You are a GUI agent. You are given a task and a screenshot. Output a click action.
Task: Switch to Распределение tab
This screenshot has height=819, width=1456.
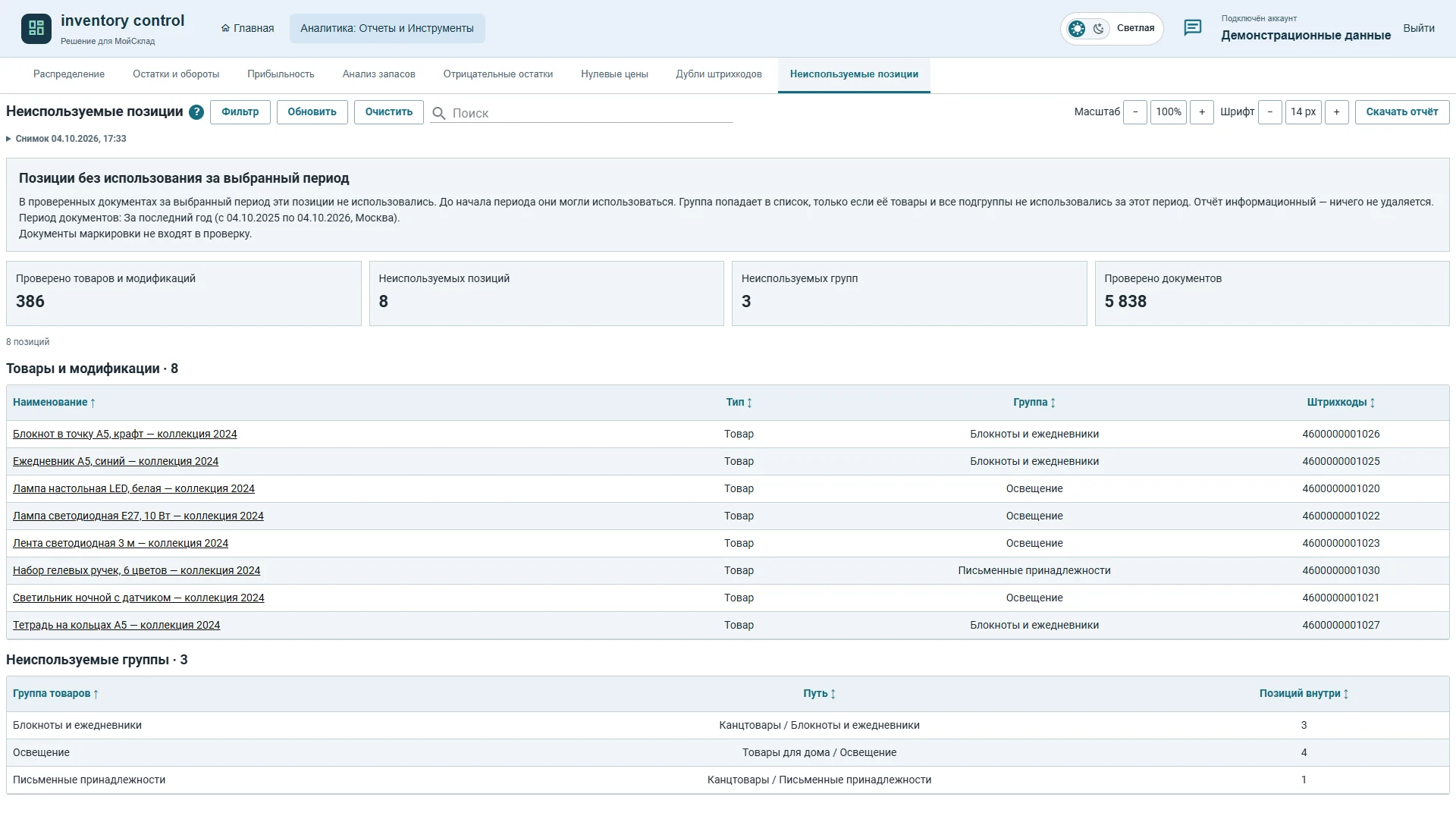[x=69, y=74]
